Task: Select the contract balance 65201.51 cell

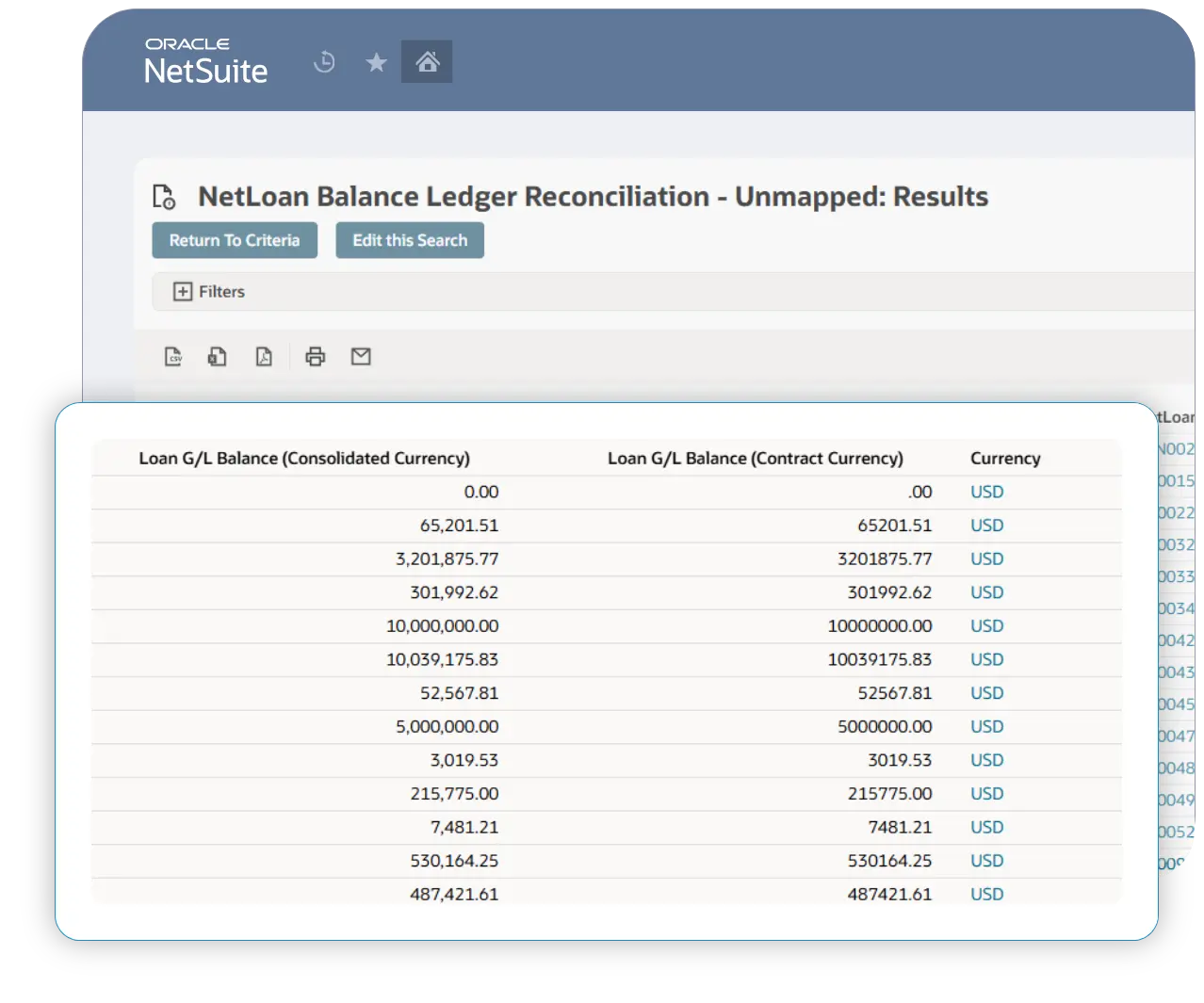Action: pyautogui.click(x=895, y=526)
